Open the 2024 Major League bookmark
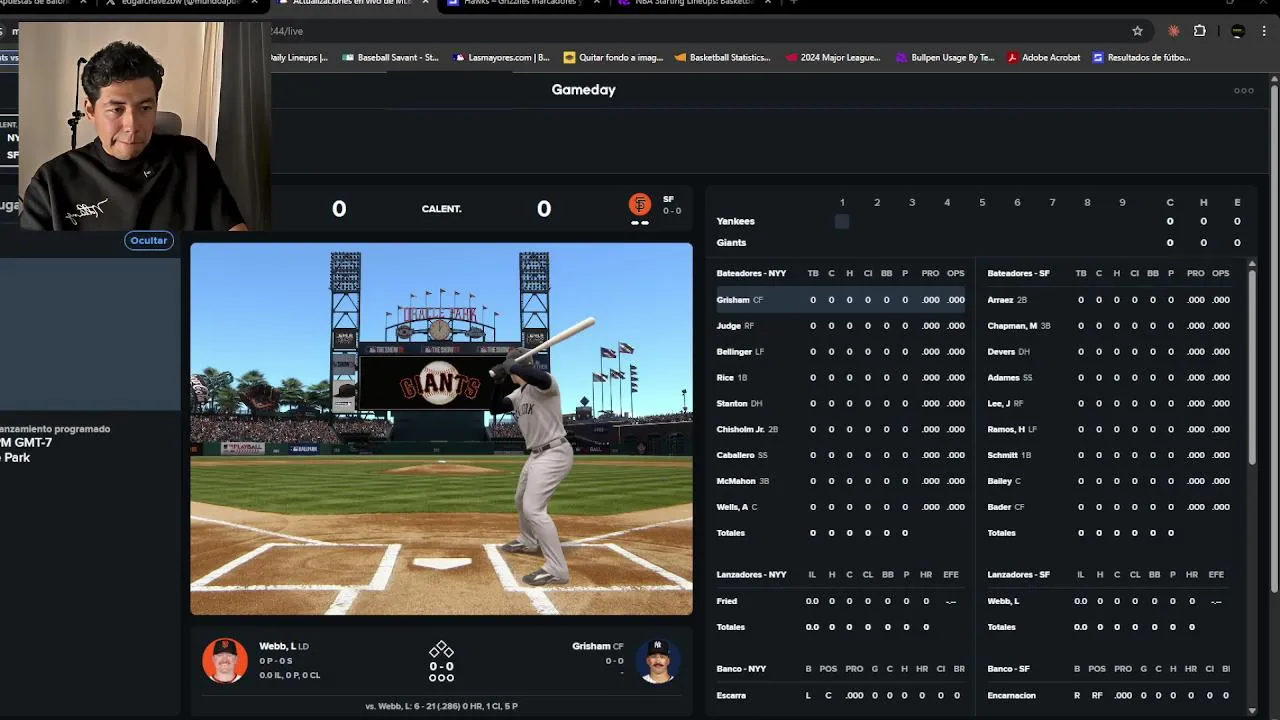This screenshot has height=720, width=1280. (x=833, y=58)
